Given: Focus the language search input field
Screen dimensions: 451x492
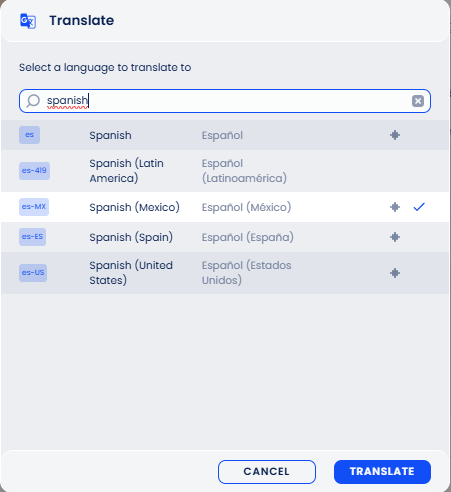Looking at the screenshot, I should click(x=225, y=101).
